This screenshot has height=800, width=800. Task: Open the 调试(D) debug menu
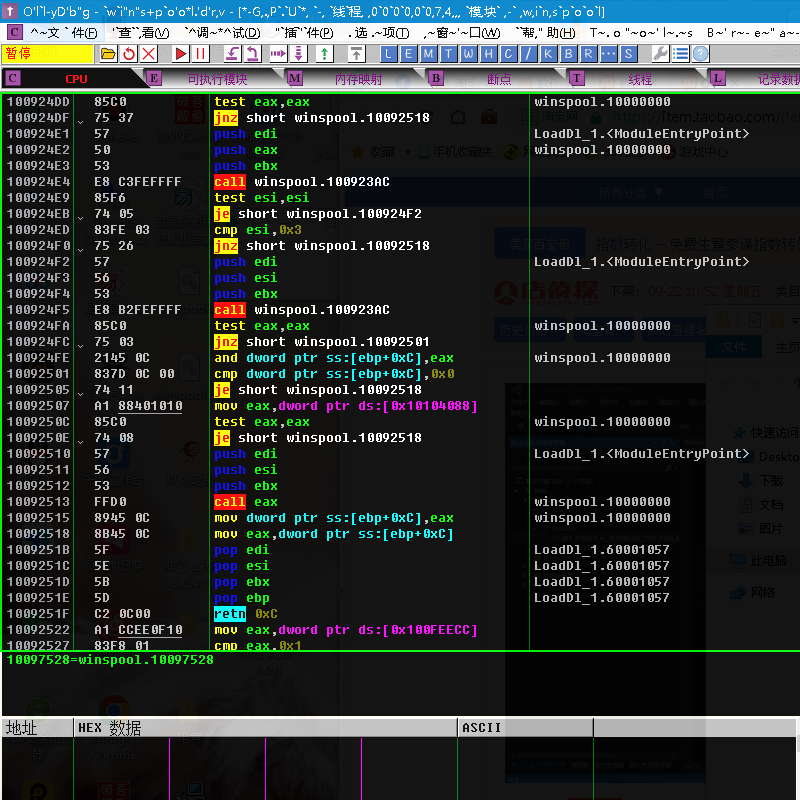coord(222,32)
